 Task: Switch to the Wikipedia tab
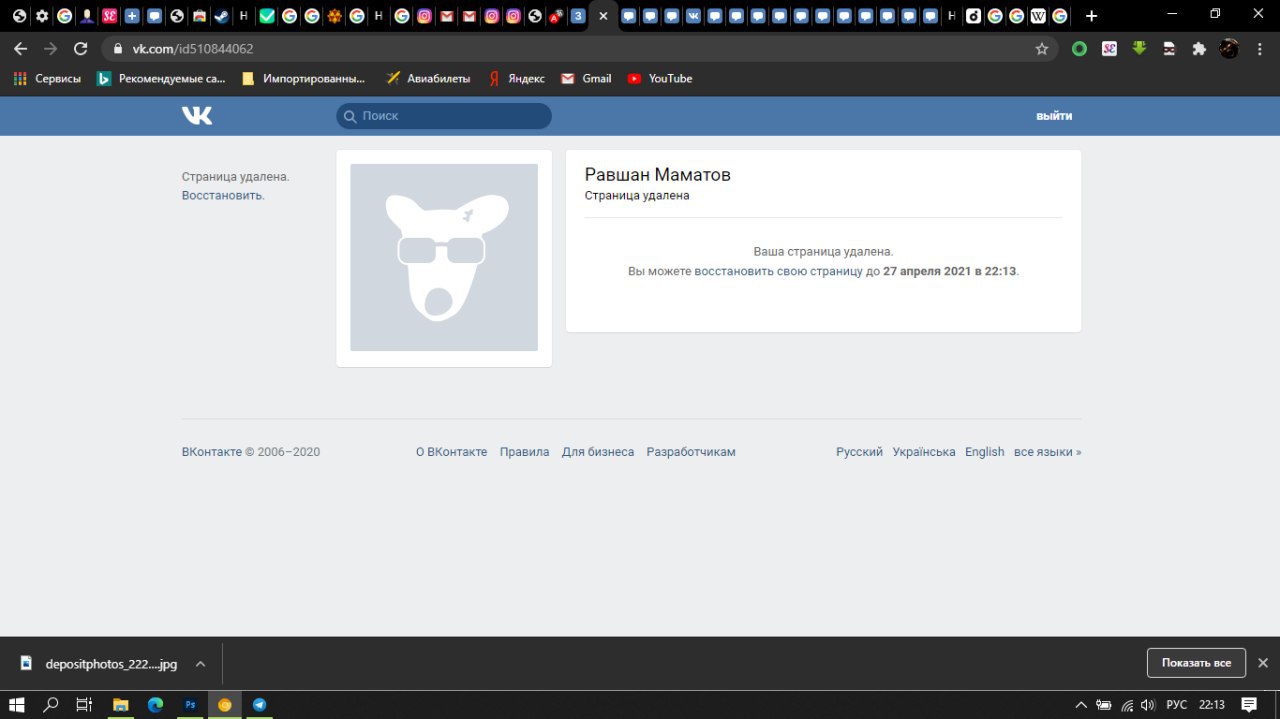(x=1038, y=16)
